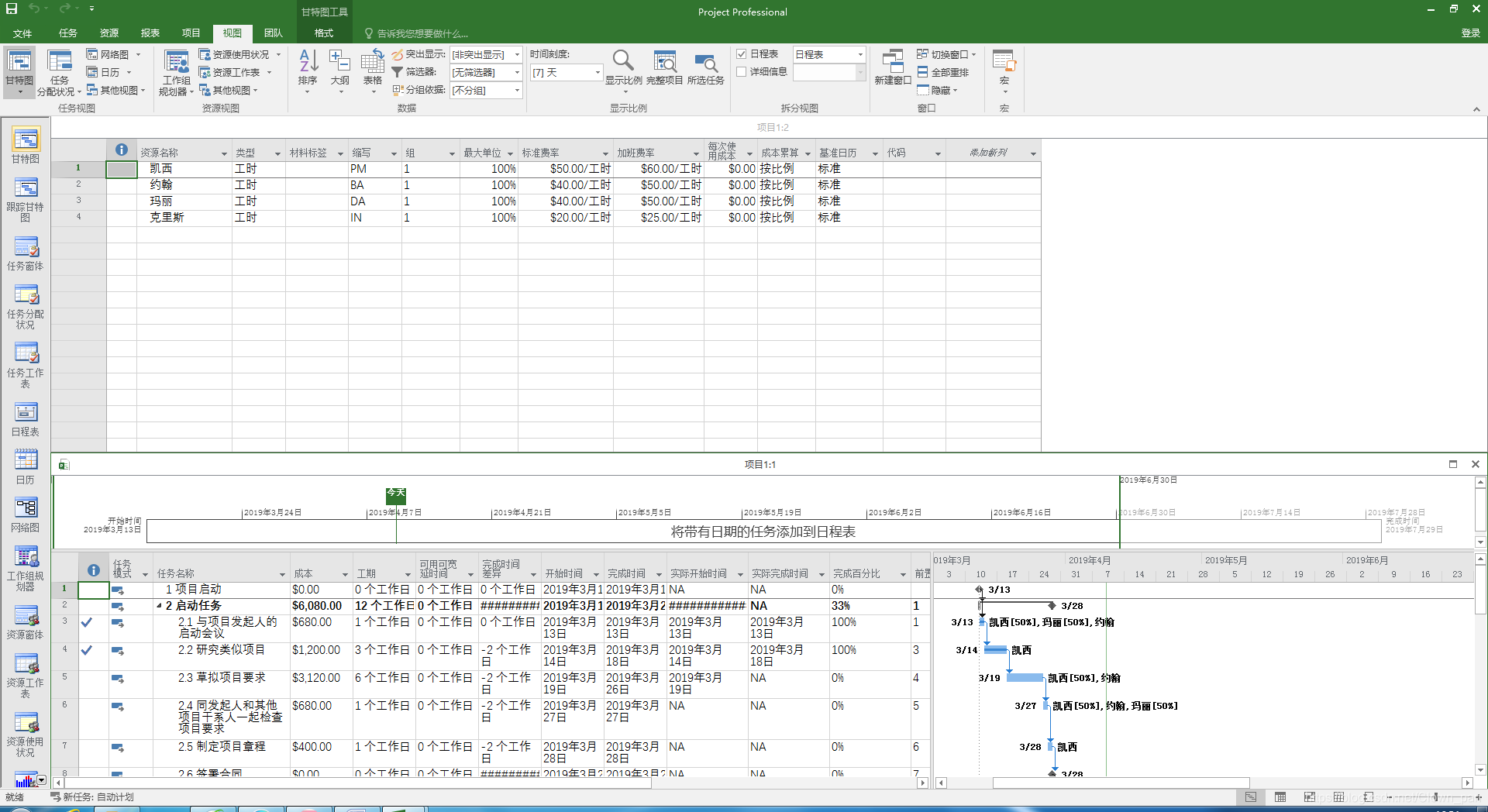1488x812 pixels.
Task: Switch to the Task tab
Action: [x=68, y=33]
